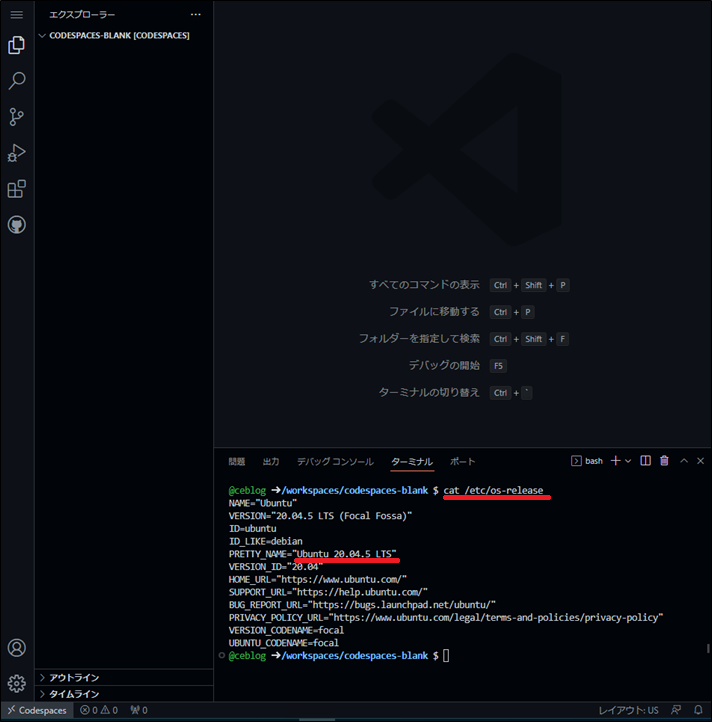Click the ターミナルの切り替え hint
Screen dimensions: 712x722
click(x=429, y=393)
